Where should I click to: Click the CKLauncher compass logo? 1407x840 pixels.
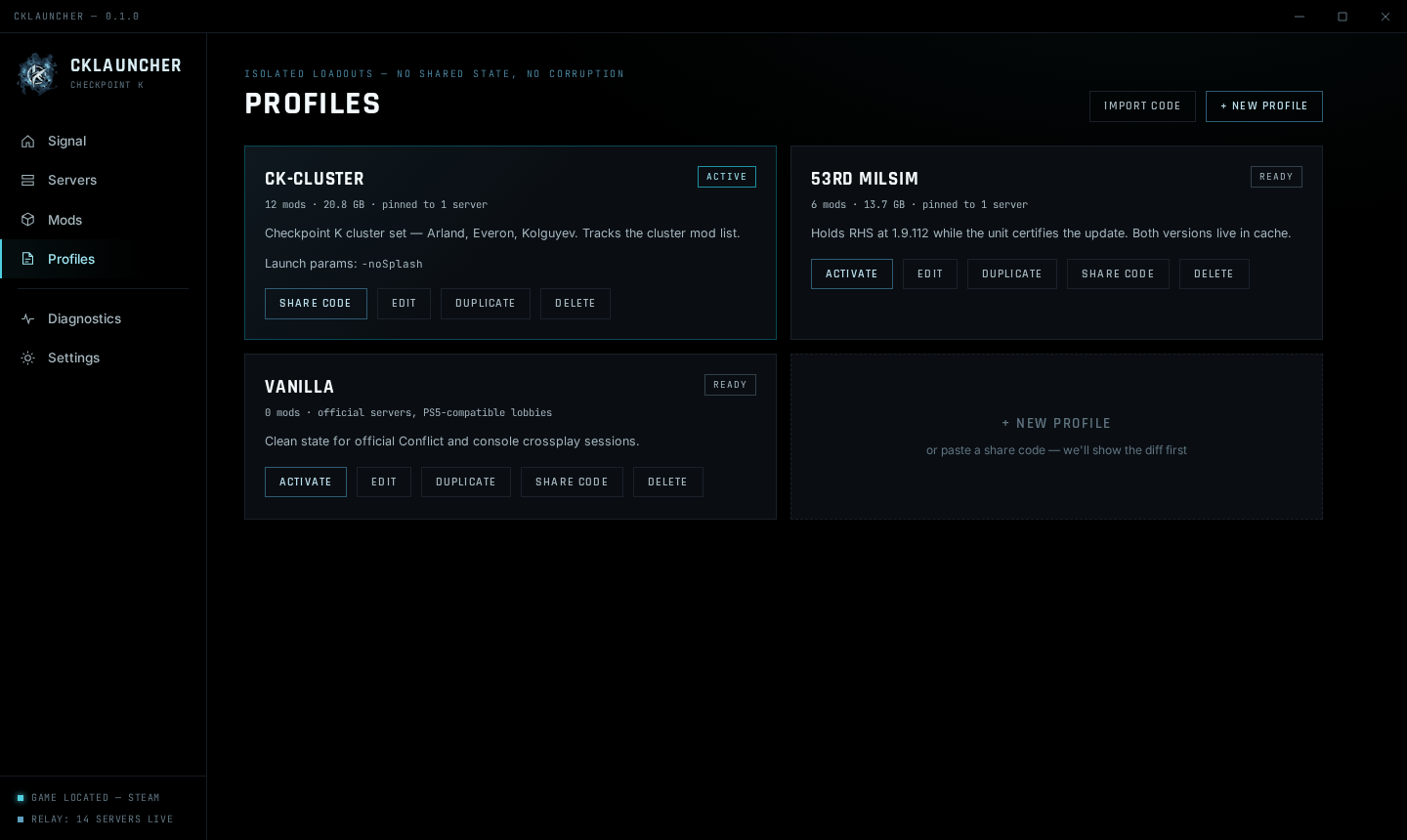[x=37, y=74]
